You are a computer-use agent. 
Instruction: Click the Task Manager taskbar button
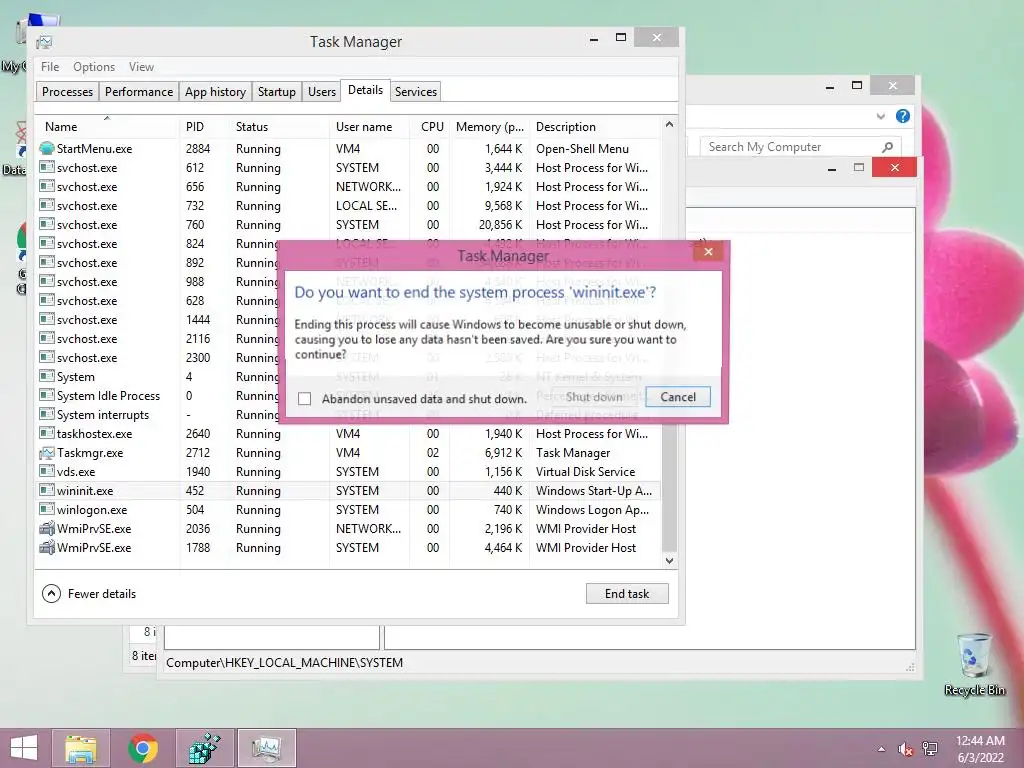click(266, 748)
